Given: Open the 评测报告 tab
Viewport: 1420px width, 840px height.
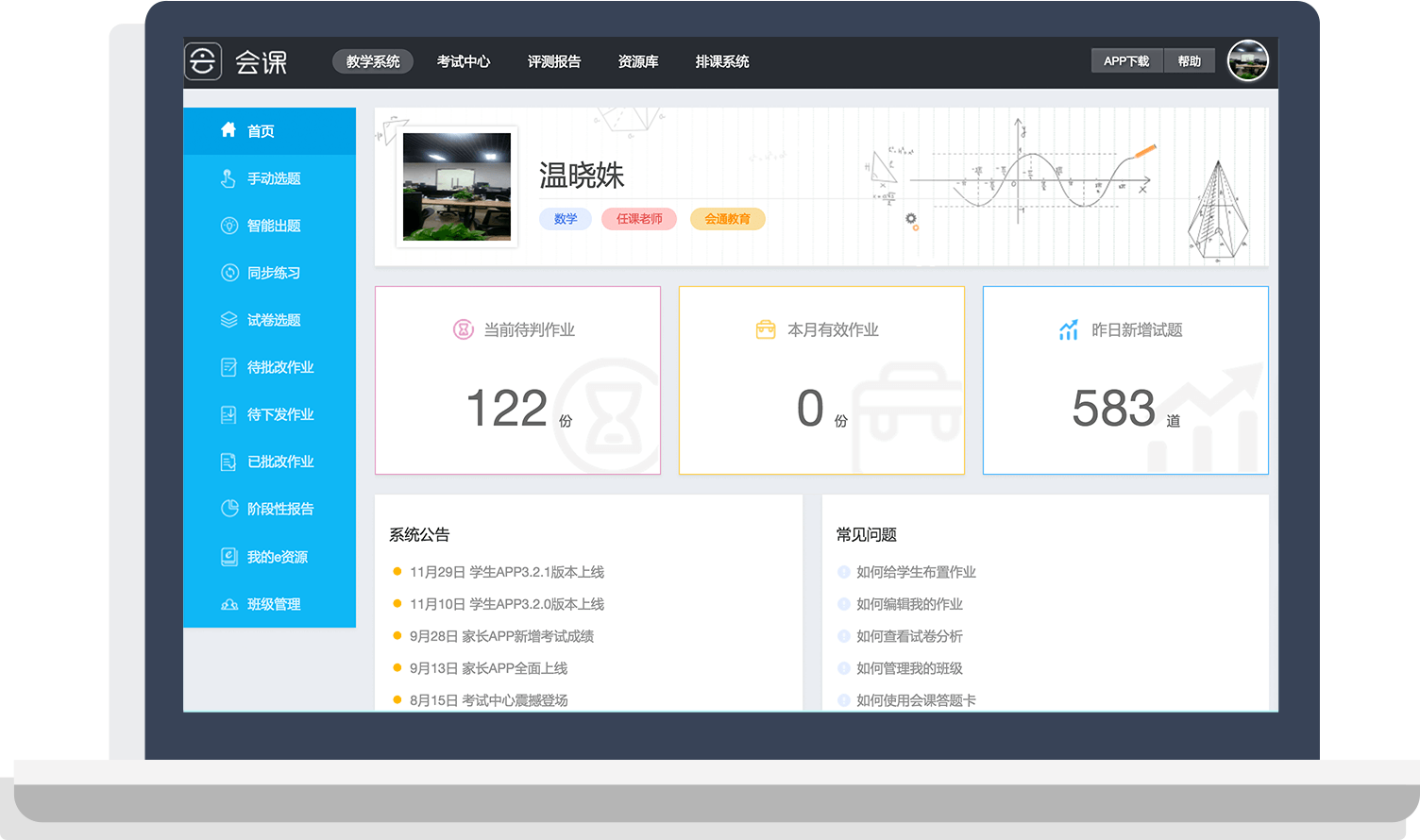Looking at the screenshot, I should 554,61.
